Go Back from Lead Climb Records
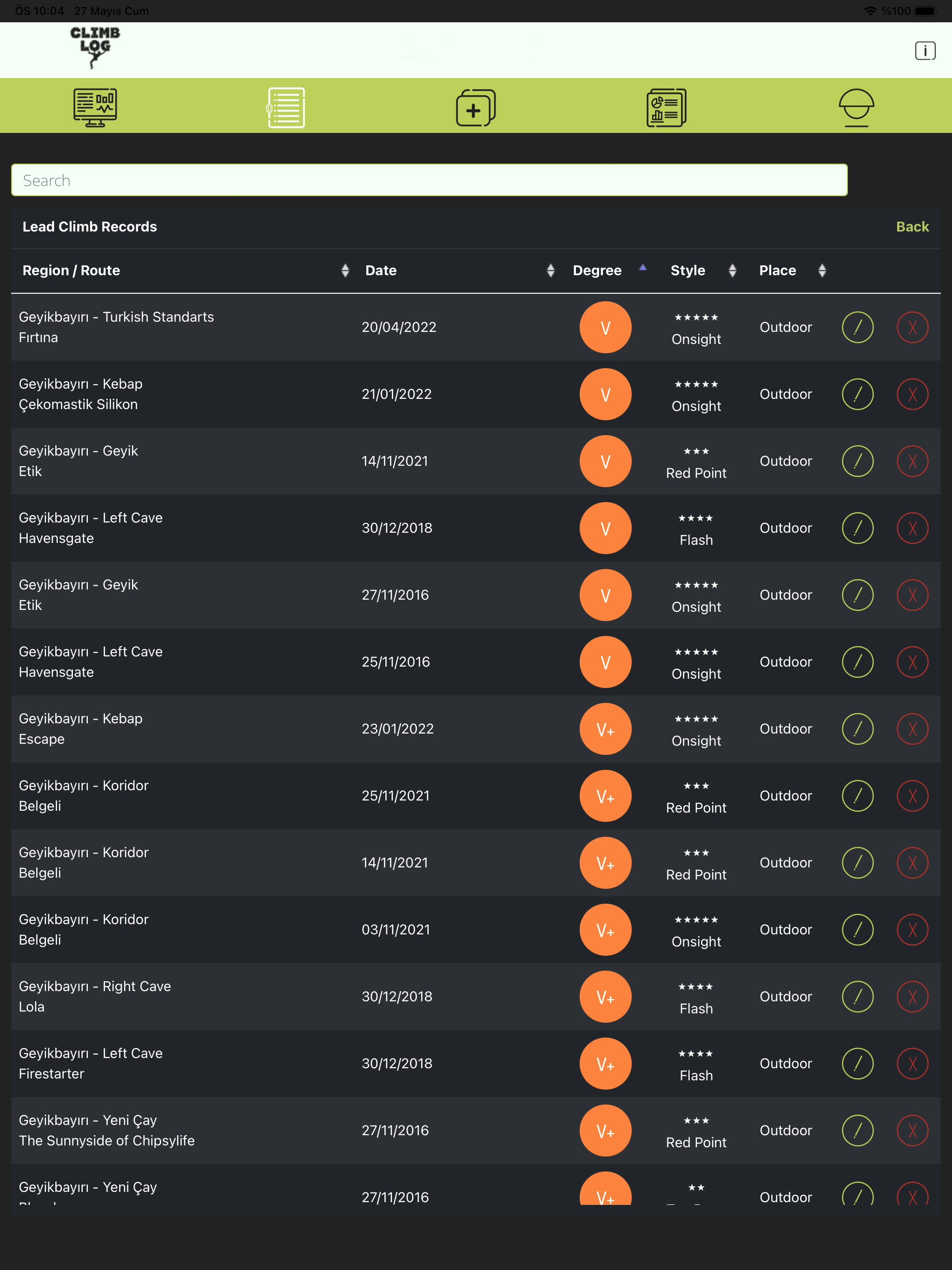 tap(912, 227)
